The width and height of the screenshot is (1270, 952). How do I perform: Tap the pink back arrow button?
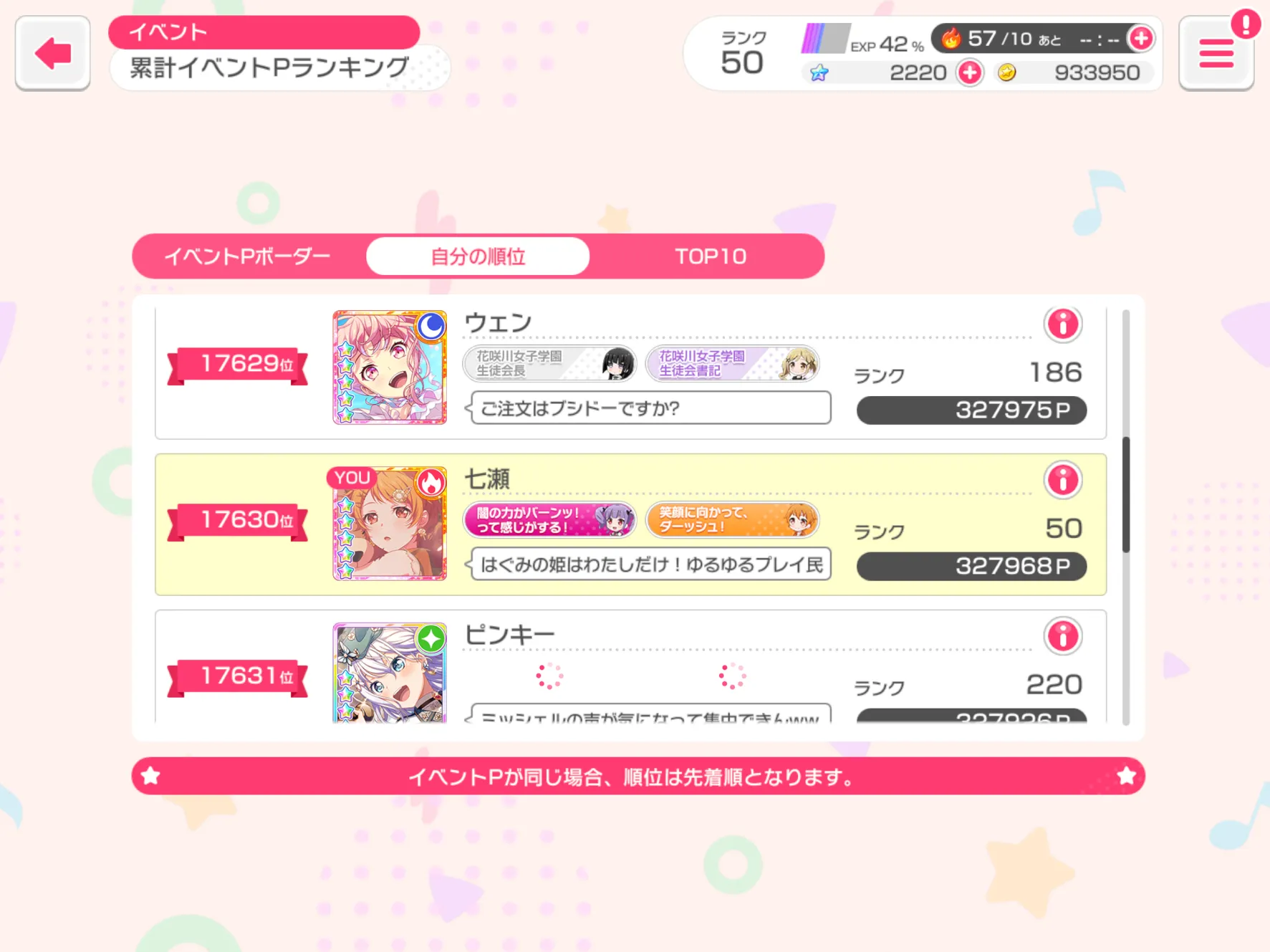(52, 53)
